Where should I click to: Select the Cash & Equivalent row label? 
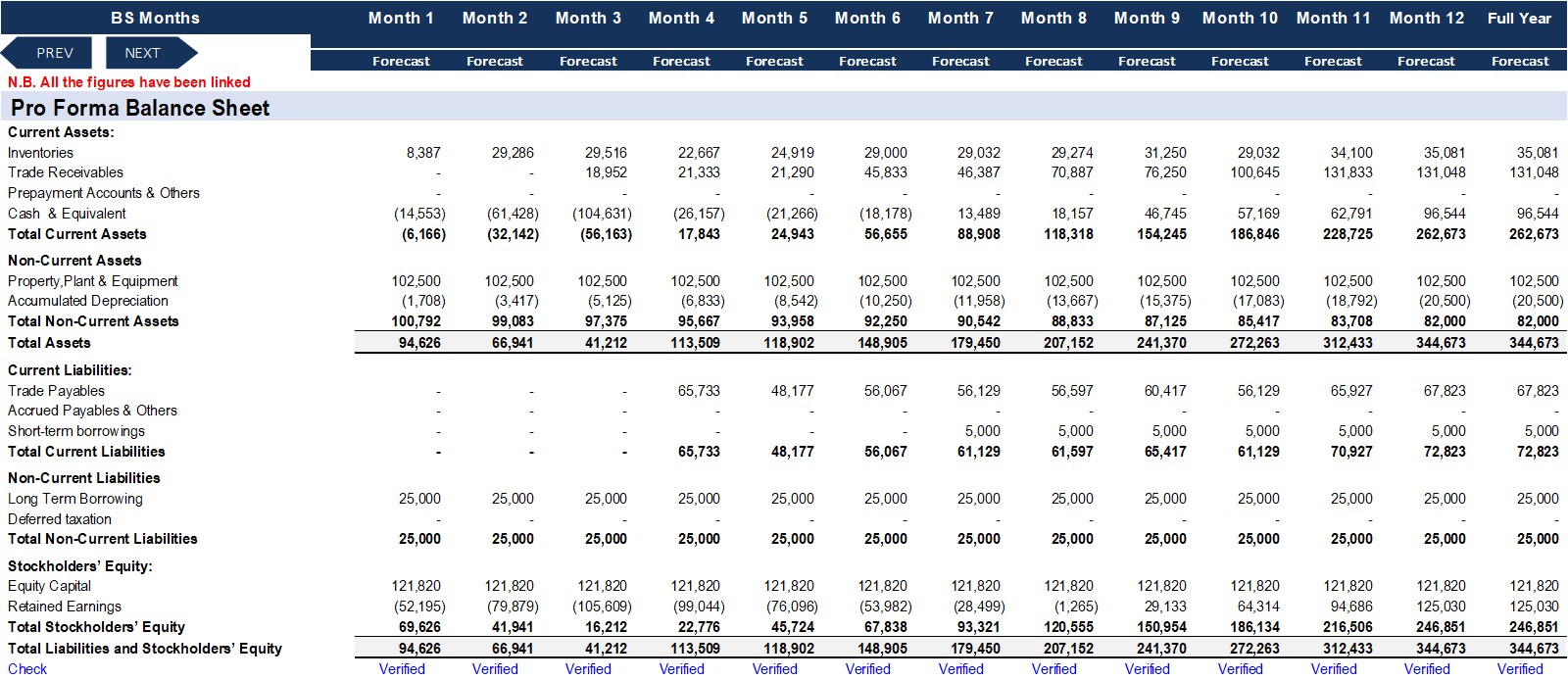[67, 214]
